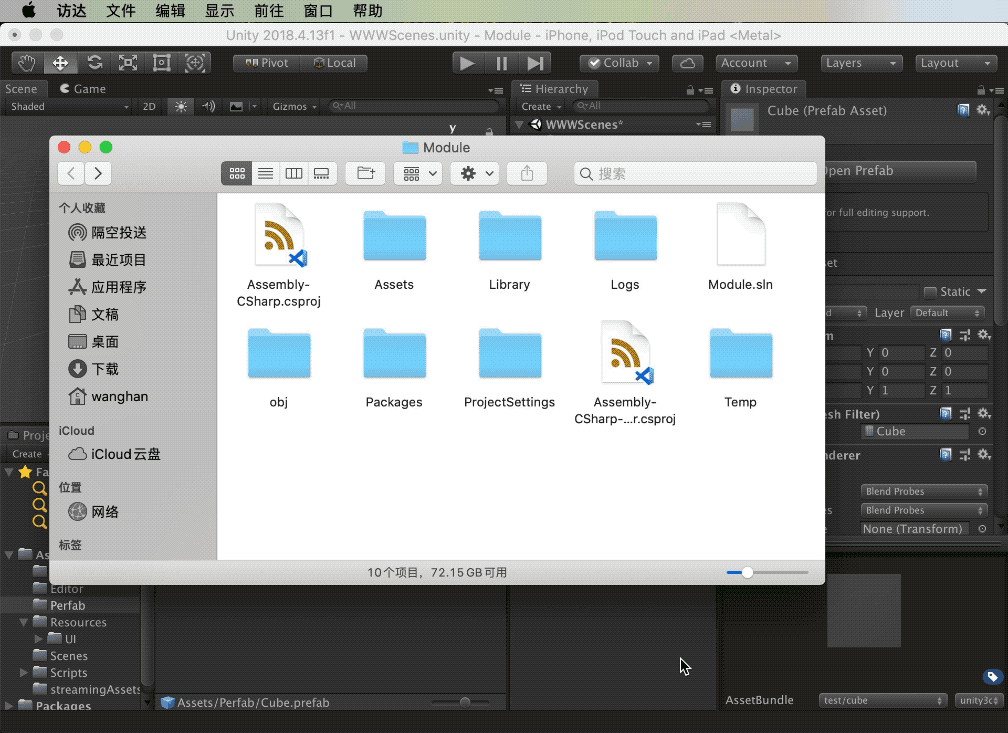Open the Gizmos dropdown
This screenshot has width=1008, height=733.
coord(294,106)
